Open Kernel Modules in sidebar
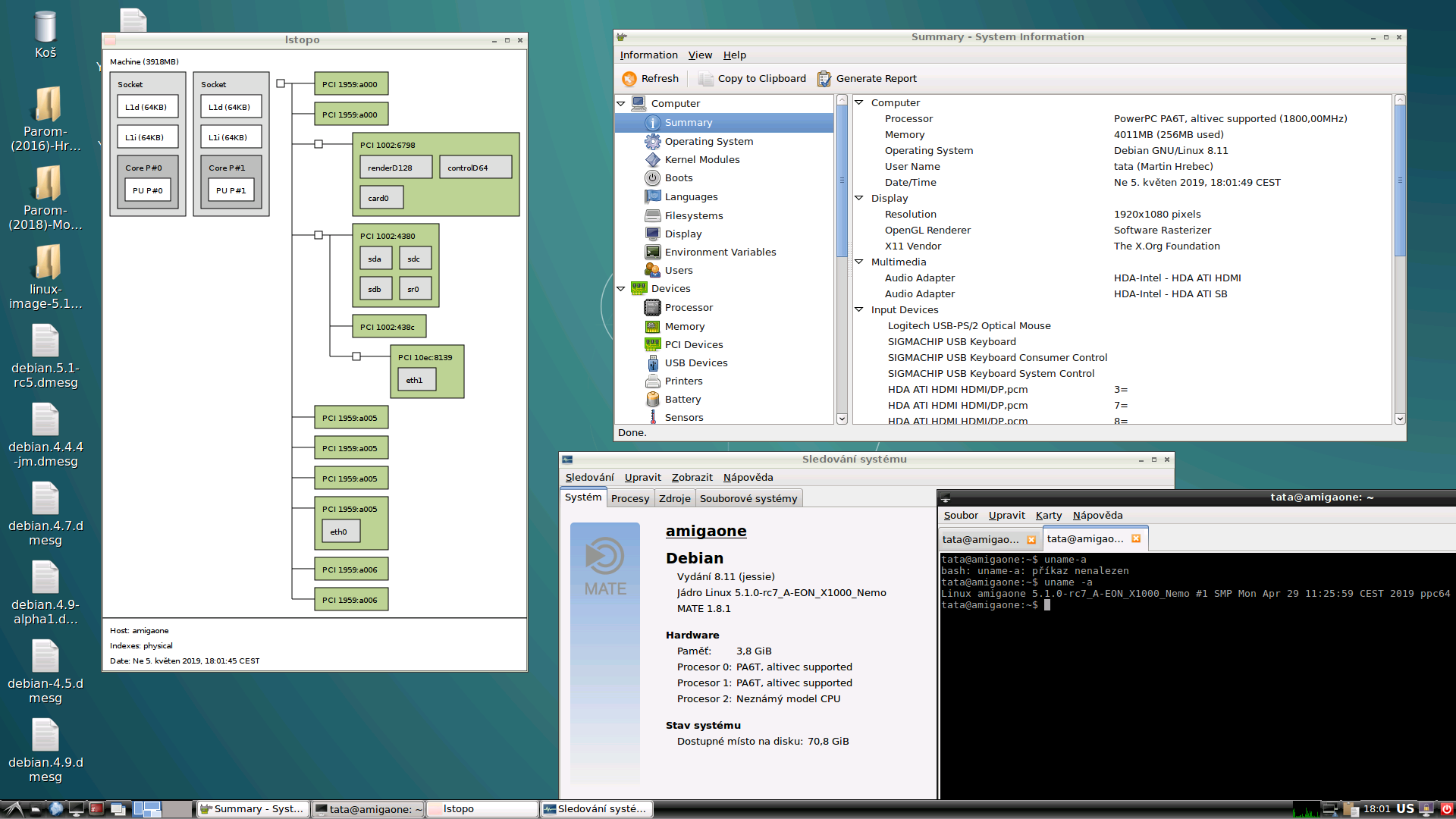1456x819 pixels. click(701, 159)
